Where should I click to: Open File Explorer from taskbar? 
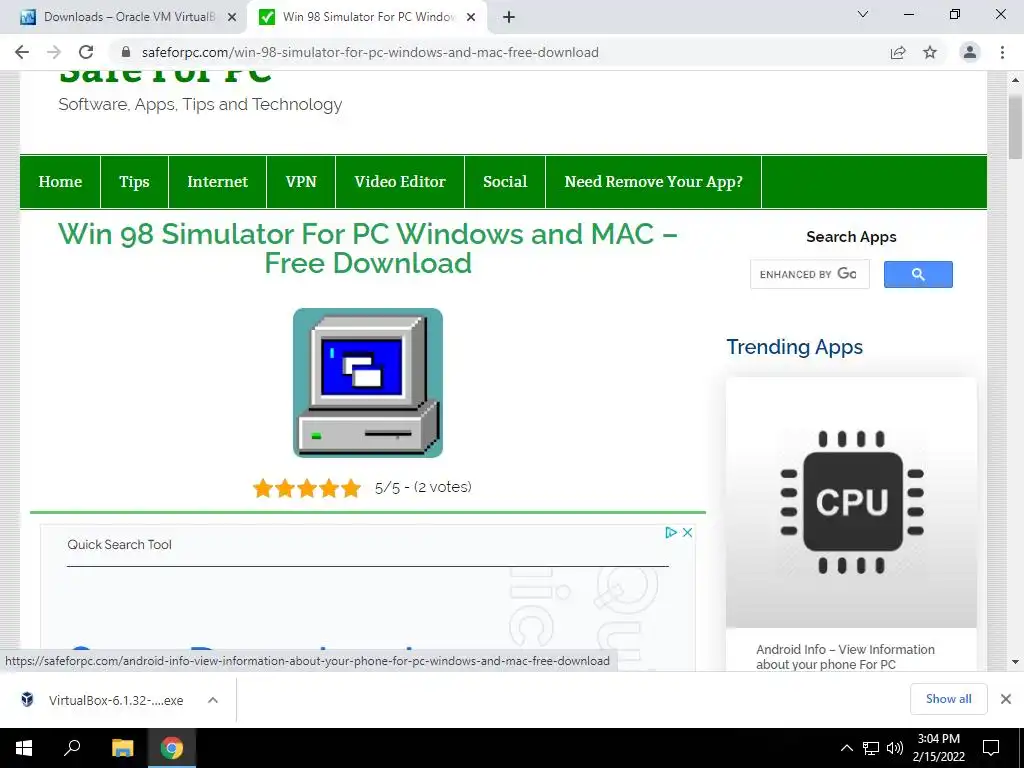123,748
